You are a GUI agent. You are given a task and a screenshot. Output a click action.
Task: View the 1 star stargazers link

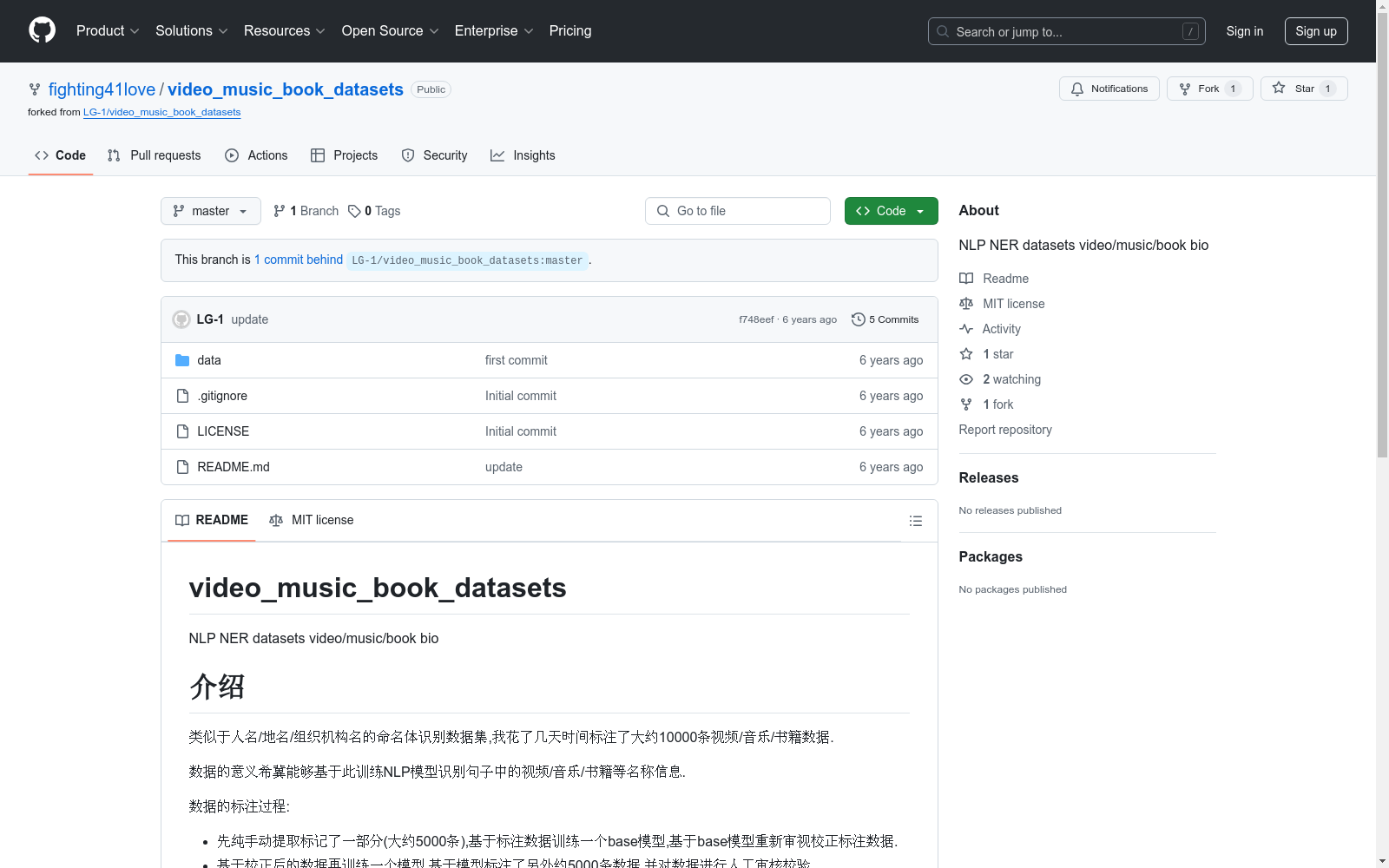tap(986, 354)
